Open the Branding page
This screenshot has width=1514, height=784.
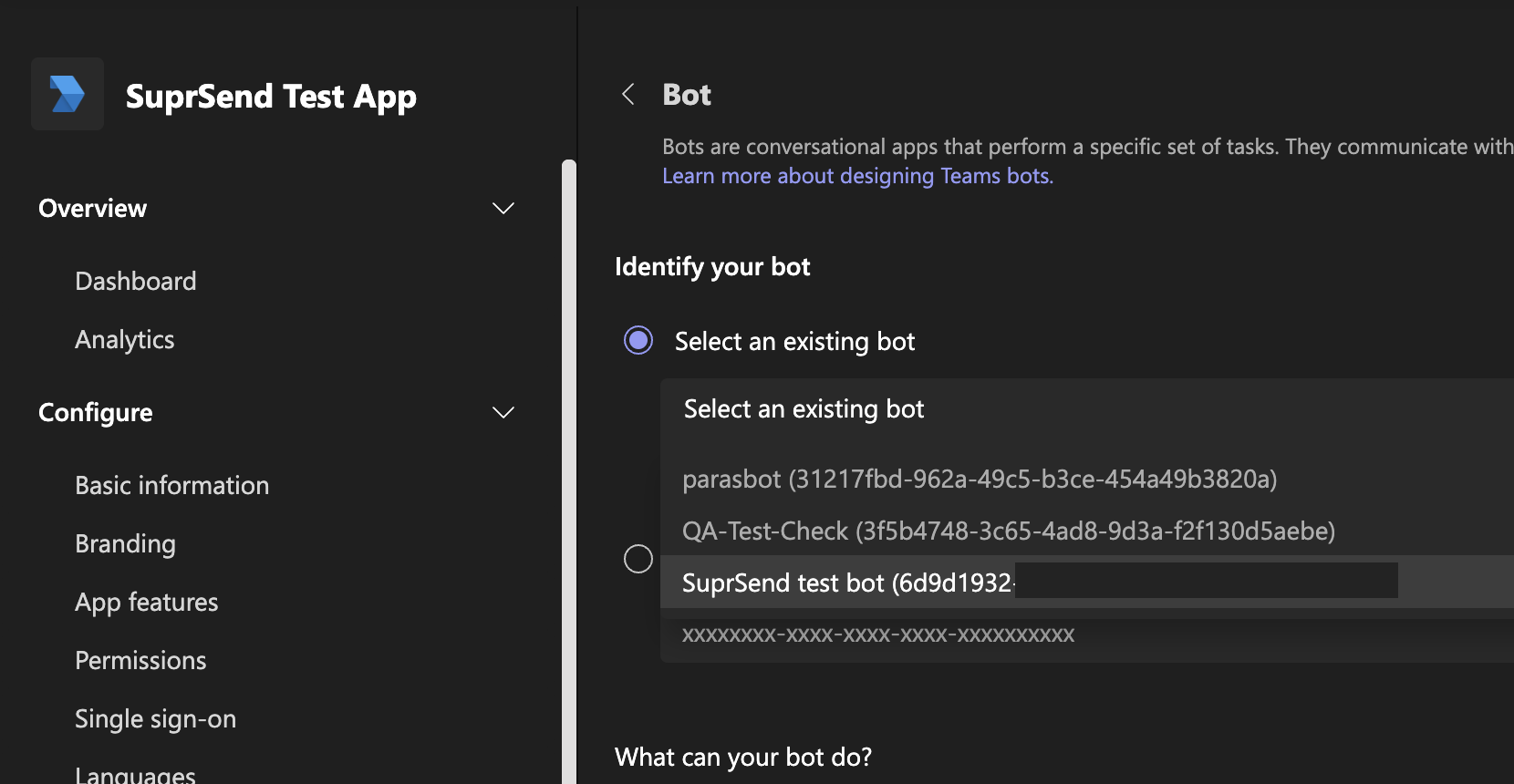click(126, 543)
